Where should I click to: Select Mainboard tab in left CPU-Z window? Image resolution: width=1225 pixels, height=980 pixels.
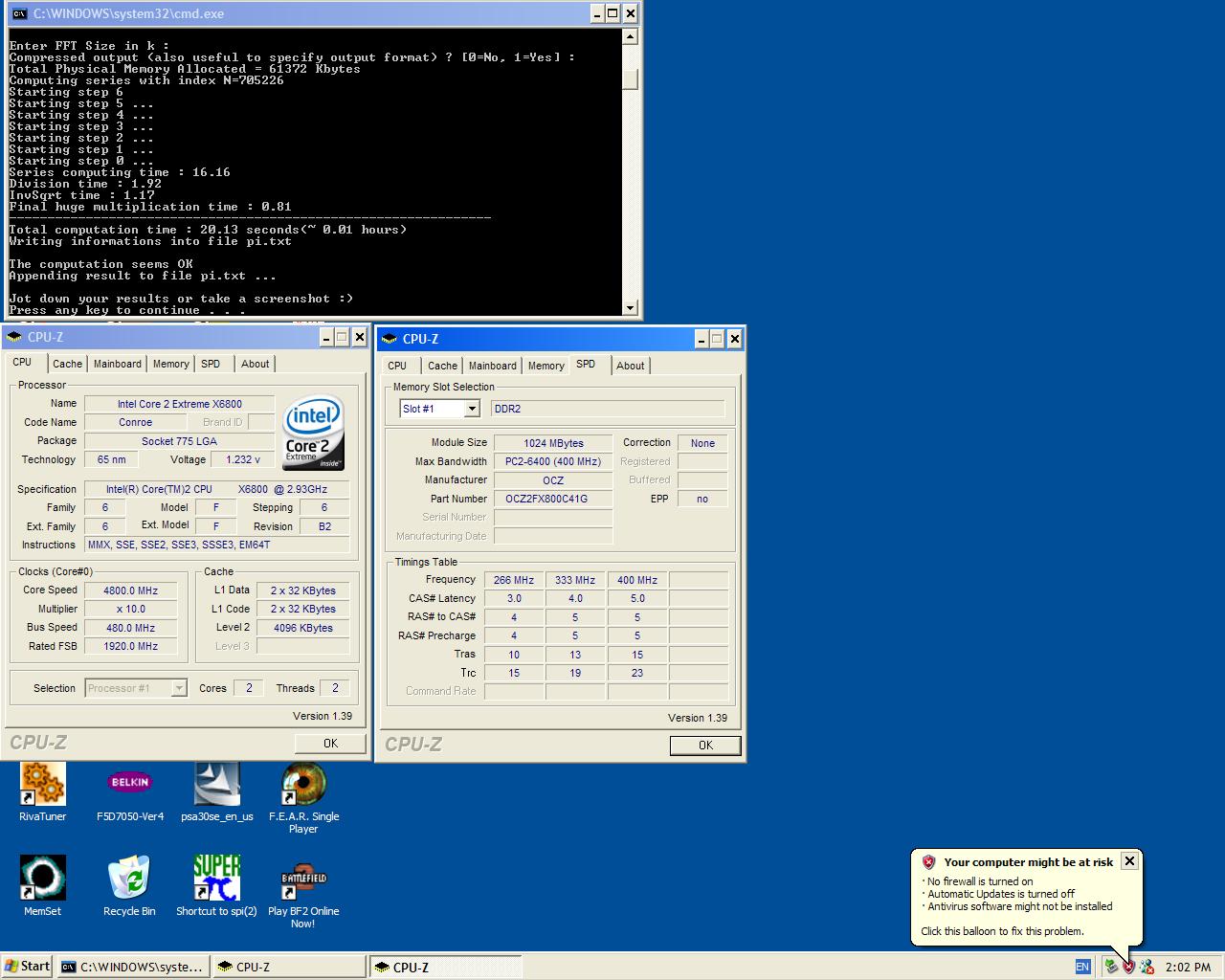click(118, 364)
